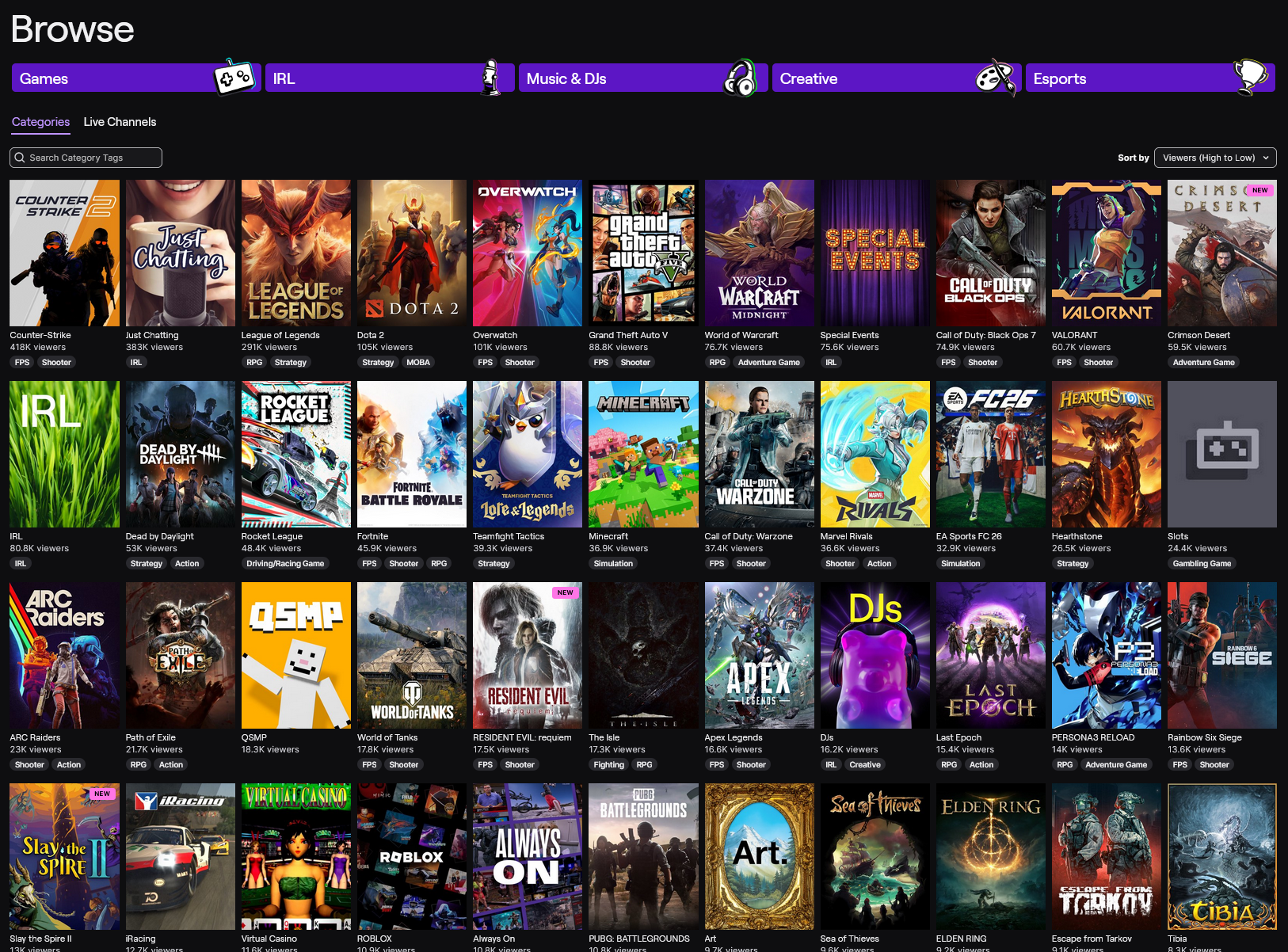The height and width of the screenshot is (952, 1288).
Task: Open the Grand Theft Auto V cover
Action: (x=643, y=253)
